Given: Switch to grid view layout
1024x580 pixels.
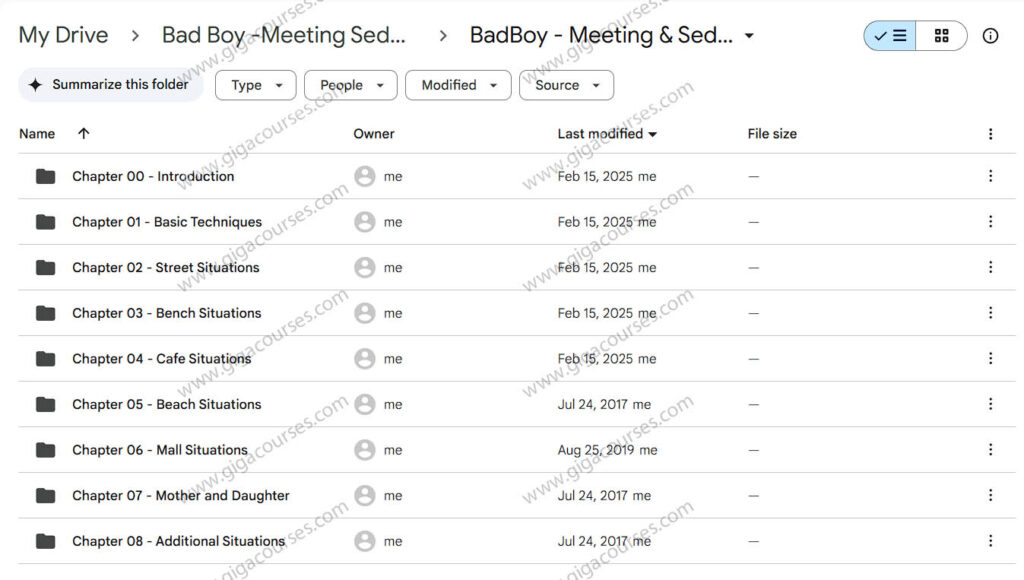Looking at the screenshot, I should click(941, 35).
